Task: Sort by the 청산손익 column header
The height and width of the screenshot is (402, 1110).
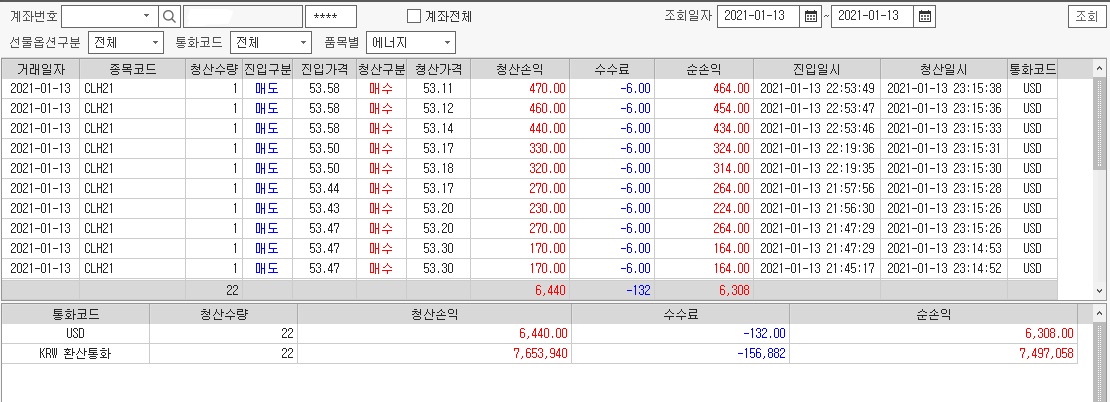Action: (520, 69)
